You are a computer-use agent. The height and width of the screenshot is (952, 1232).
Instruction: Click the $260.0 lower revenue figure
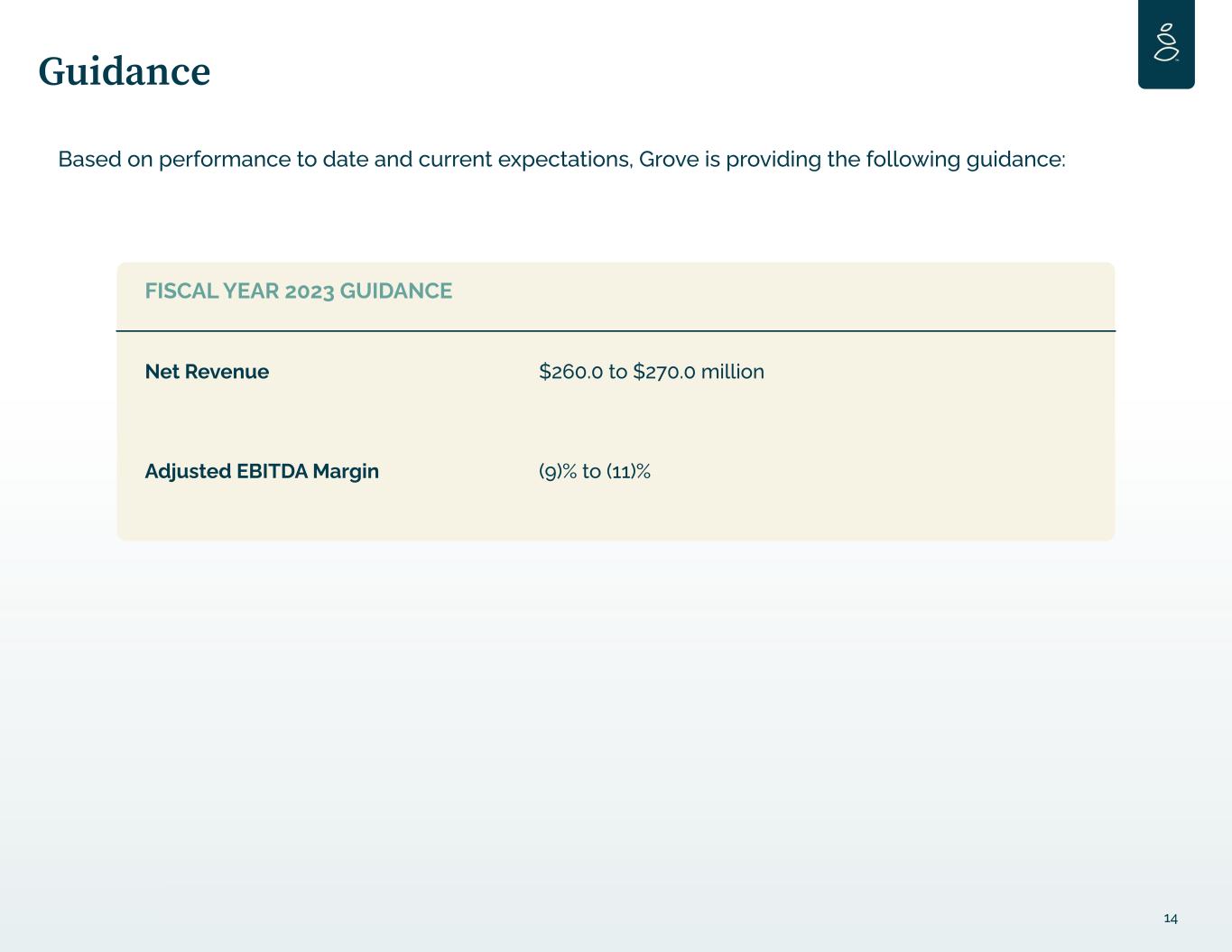tap(570, 372)
